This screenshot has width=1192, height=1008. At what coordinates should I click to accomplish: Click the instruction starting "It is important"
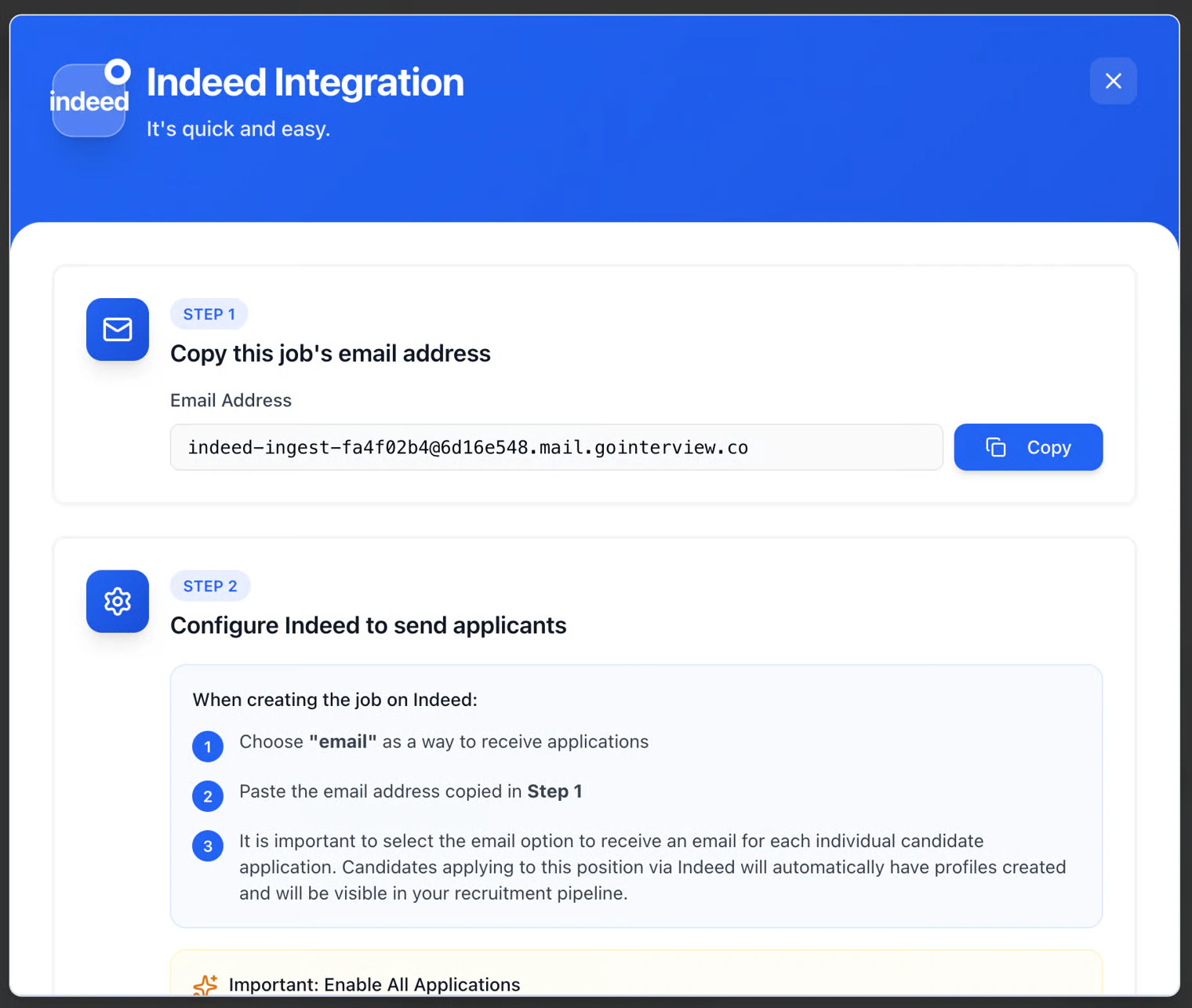coord(652,867)
